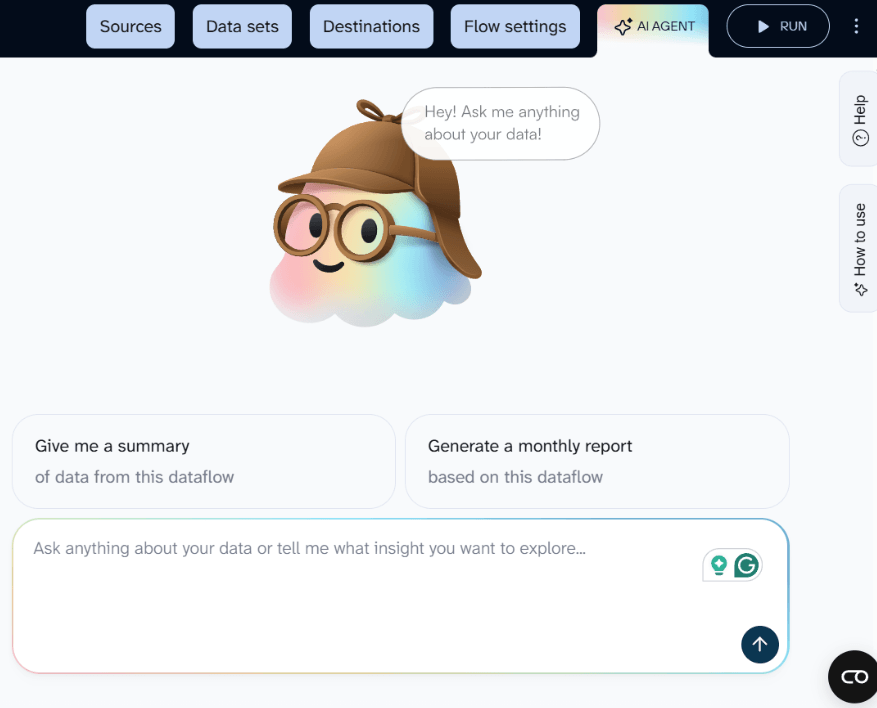This screenshot has height=708, width=877.
Task: Click the Hey! Ask me anything speech bubble
Action: 500,123
